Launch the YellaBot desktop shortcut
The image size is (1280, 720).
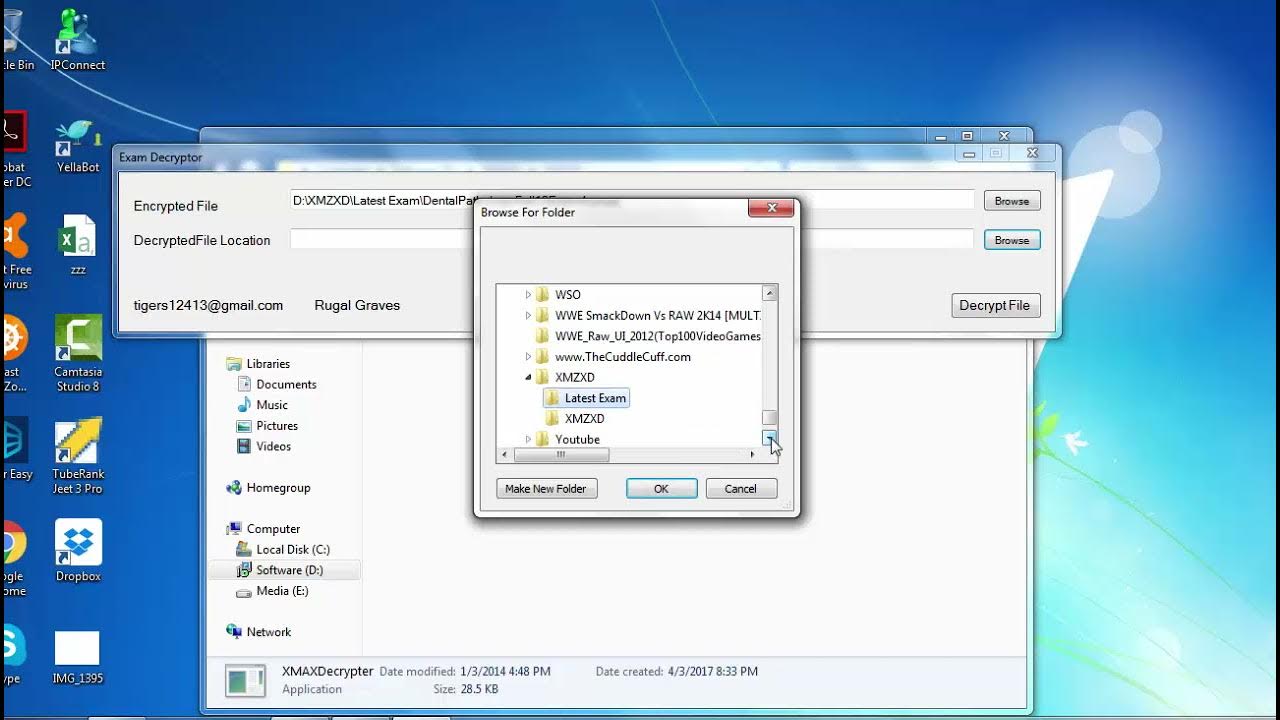pos(77,145)
